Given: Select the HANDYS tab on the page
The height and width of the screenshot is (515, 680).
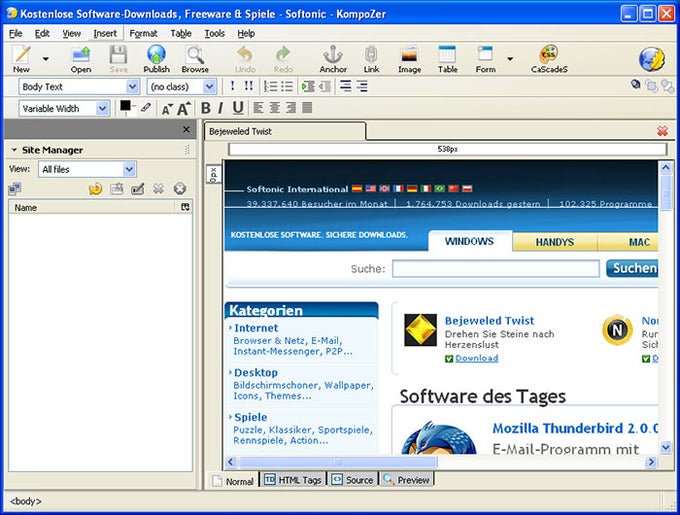Looking at the screenshot, I should coord(555,242).
